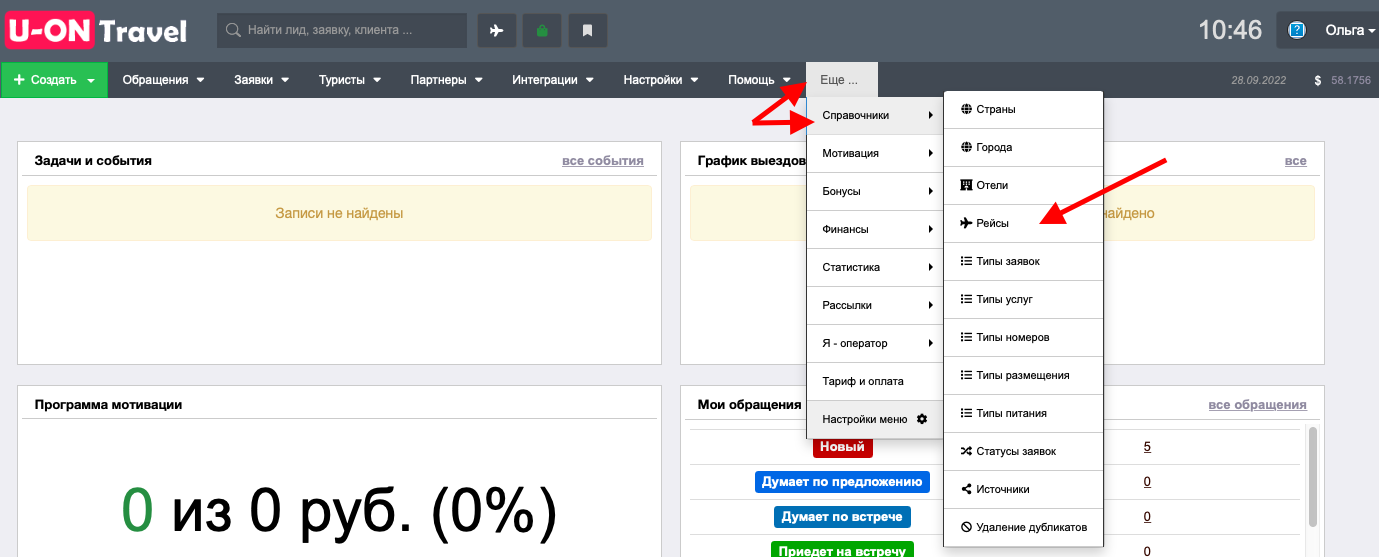The height and width of the screenshot is (557, 1379).
Task: Open the Еще ... menu
Action: point(842,80)
